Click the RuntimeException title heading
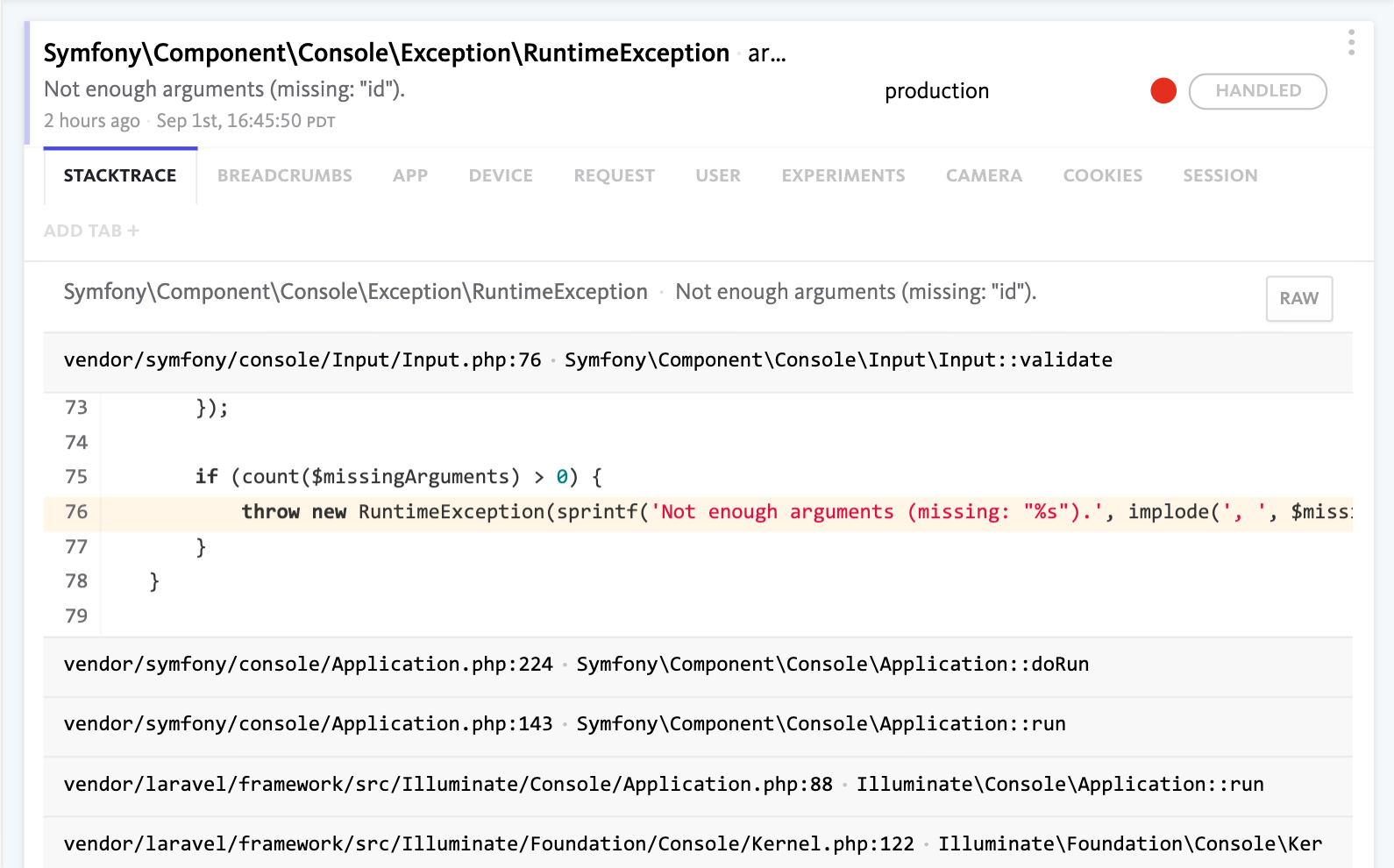 [387, 53]
